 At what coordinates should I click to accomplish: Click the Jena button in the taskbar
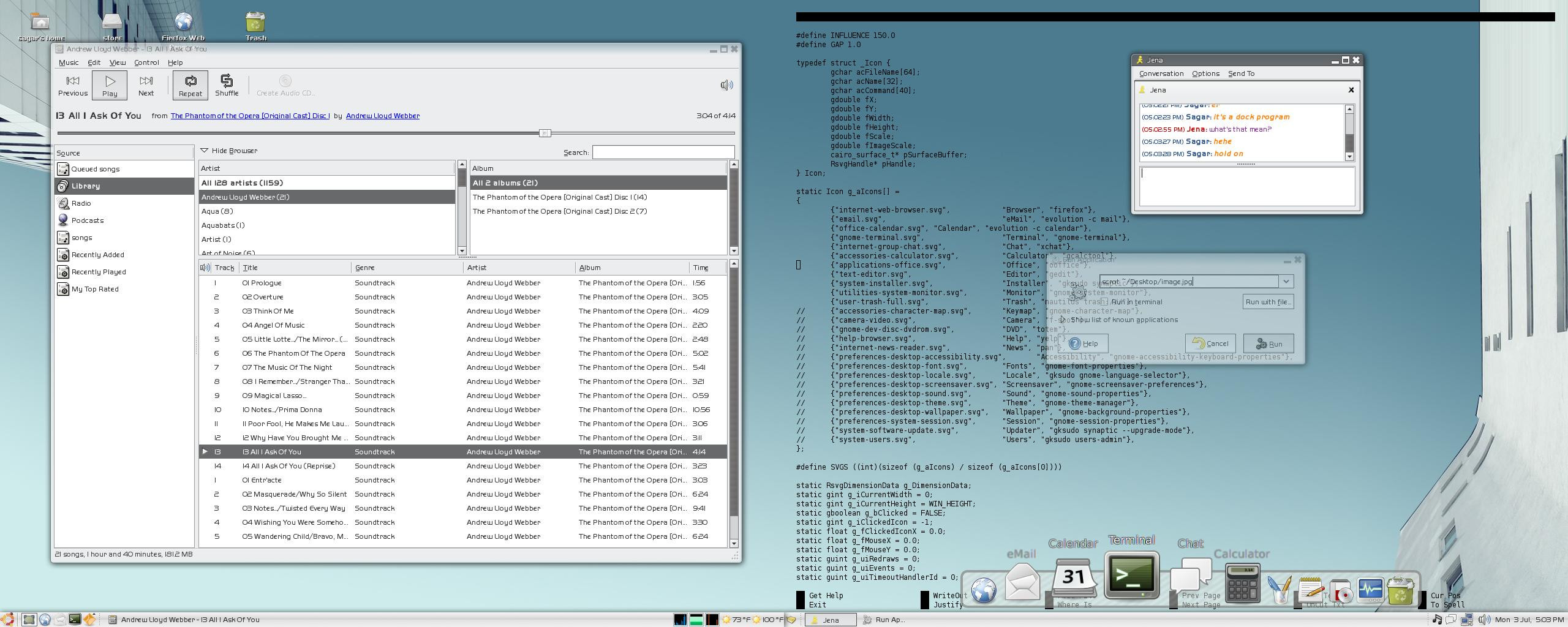point(830,620)
